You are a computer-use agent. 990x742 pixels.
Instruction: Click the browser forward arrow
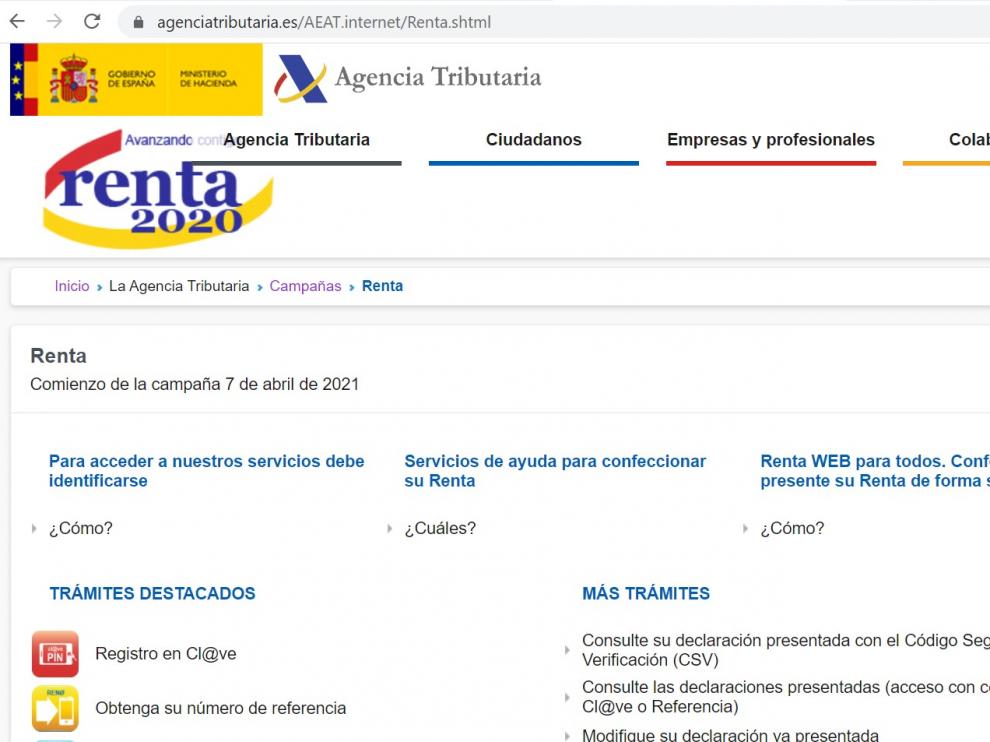click(54, 21)
